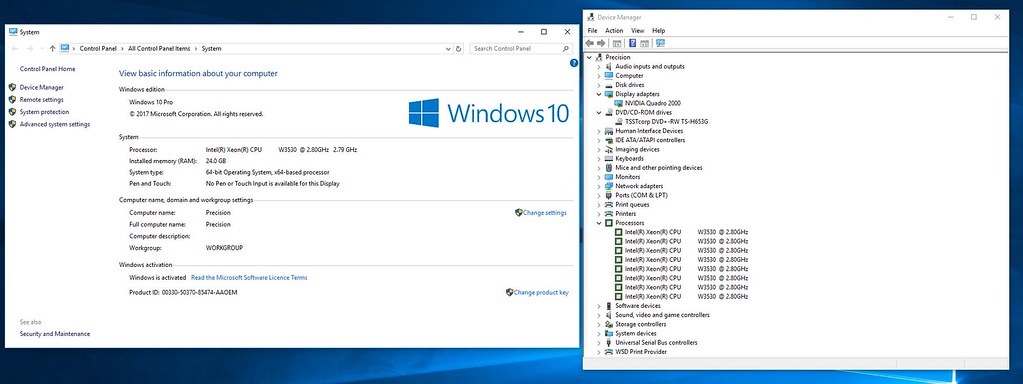
Task: Select the IDE ATA/ATAPI controllers label
Action: pos(650,140)
